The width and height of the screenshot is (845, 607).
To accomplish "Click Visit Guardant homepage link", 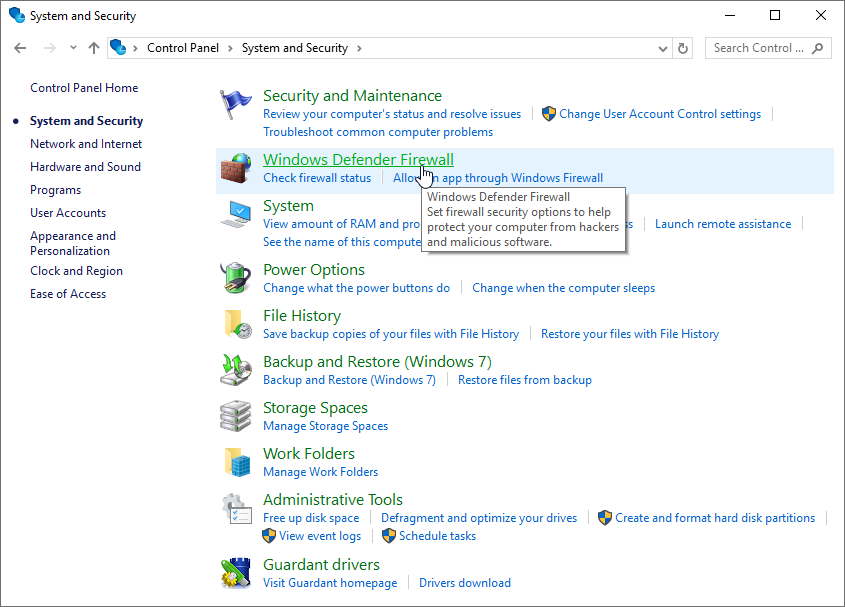I will 330,583.
